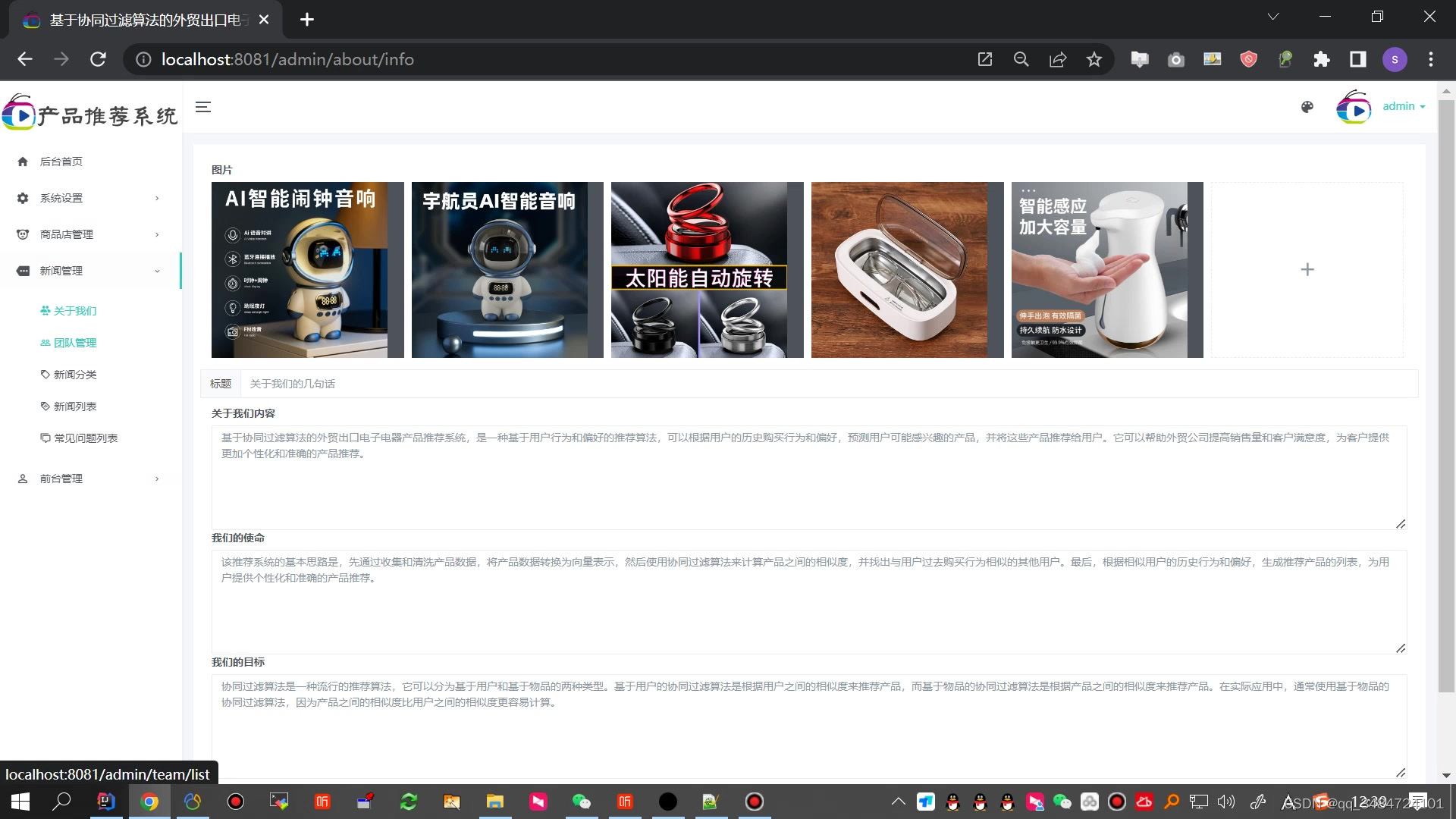This screenshot has width=1456, height=819.
Task: Click the gear icon beside 系统设置
Action: click(x=23, y=198)
